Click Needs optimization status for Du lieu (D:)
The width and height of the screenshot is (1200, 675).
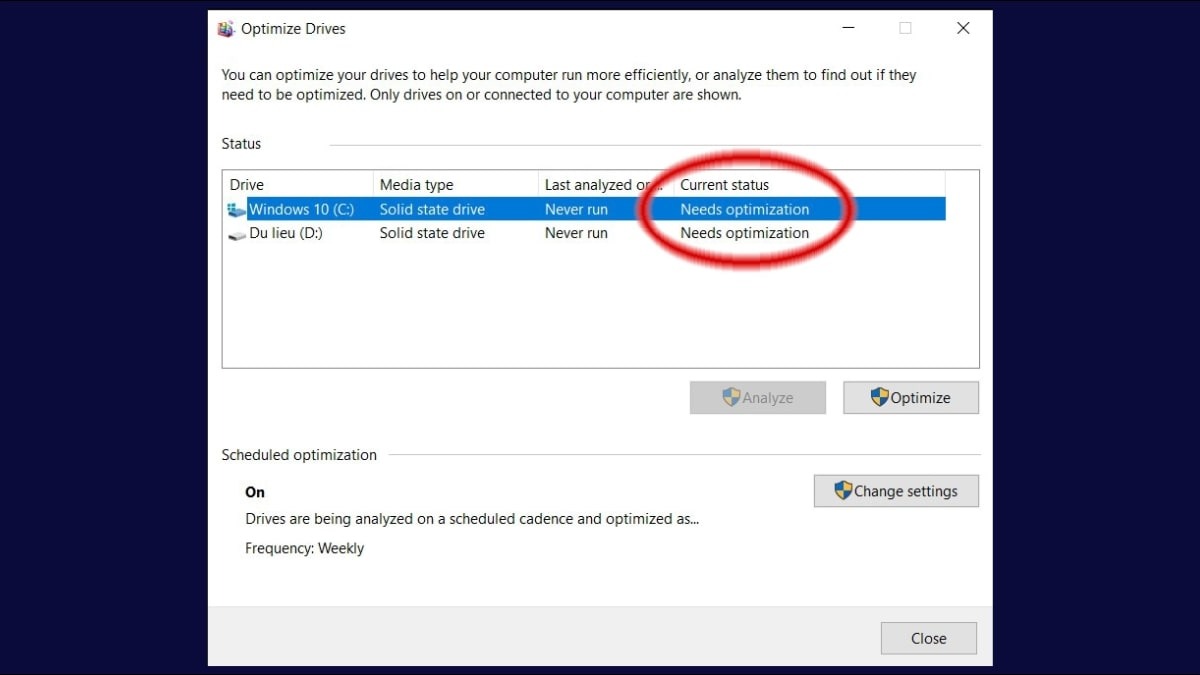pyautogui.click(x=745, y=233)
